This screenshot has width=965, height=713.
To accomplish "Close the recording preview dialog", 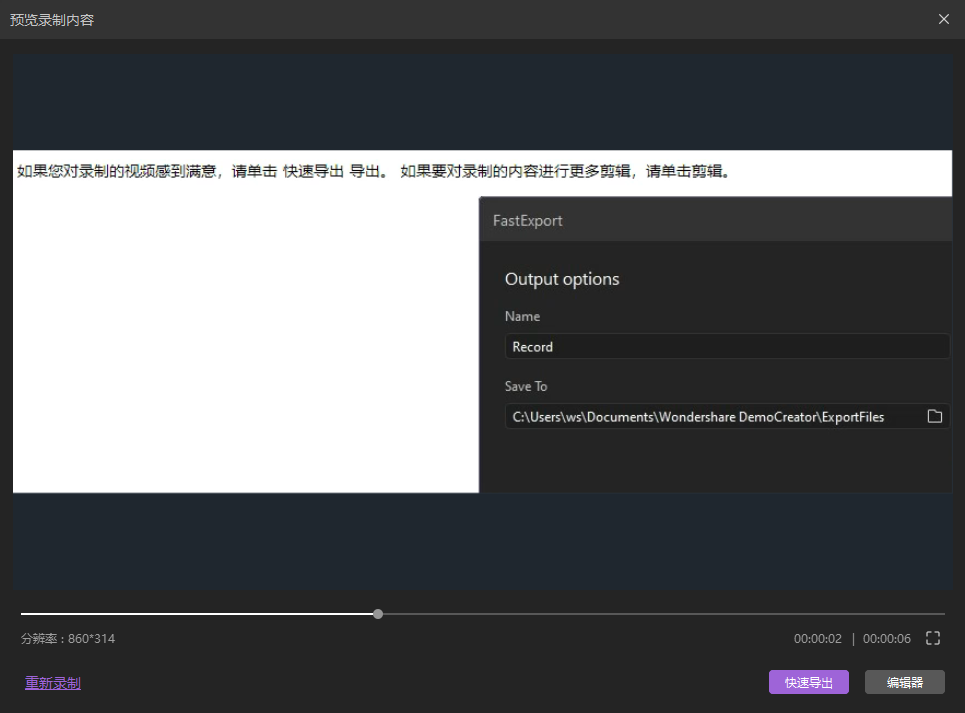I will (943, 19).
